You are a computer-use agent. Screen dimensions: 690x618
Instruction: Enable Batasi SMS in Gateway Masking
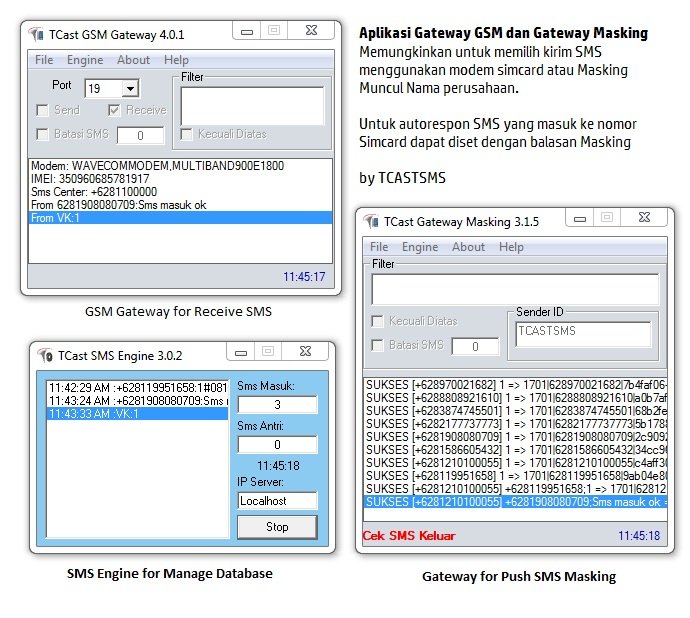point(378,345)
